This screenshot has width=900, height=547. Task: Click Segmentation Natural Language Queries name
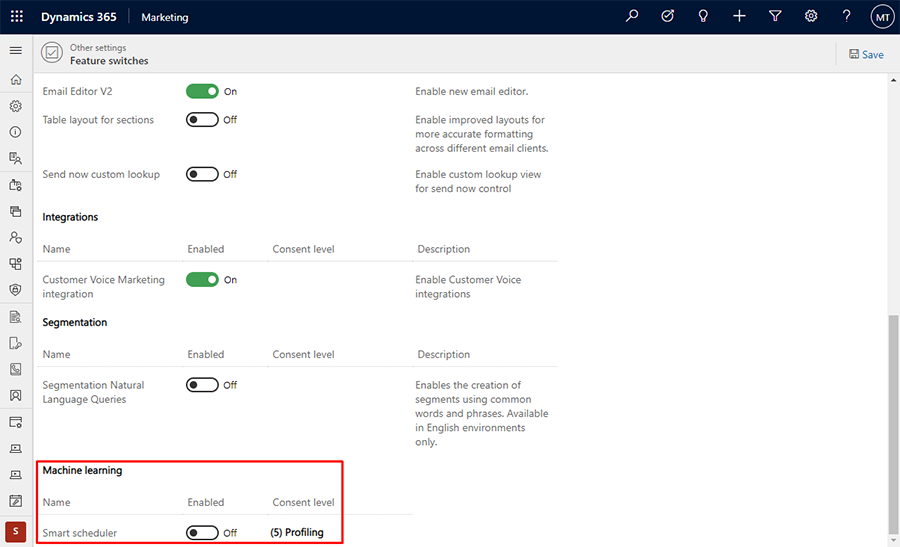pos(93,392)
